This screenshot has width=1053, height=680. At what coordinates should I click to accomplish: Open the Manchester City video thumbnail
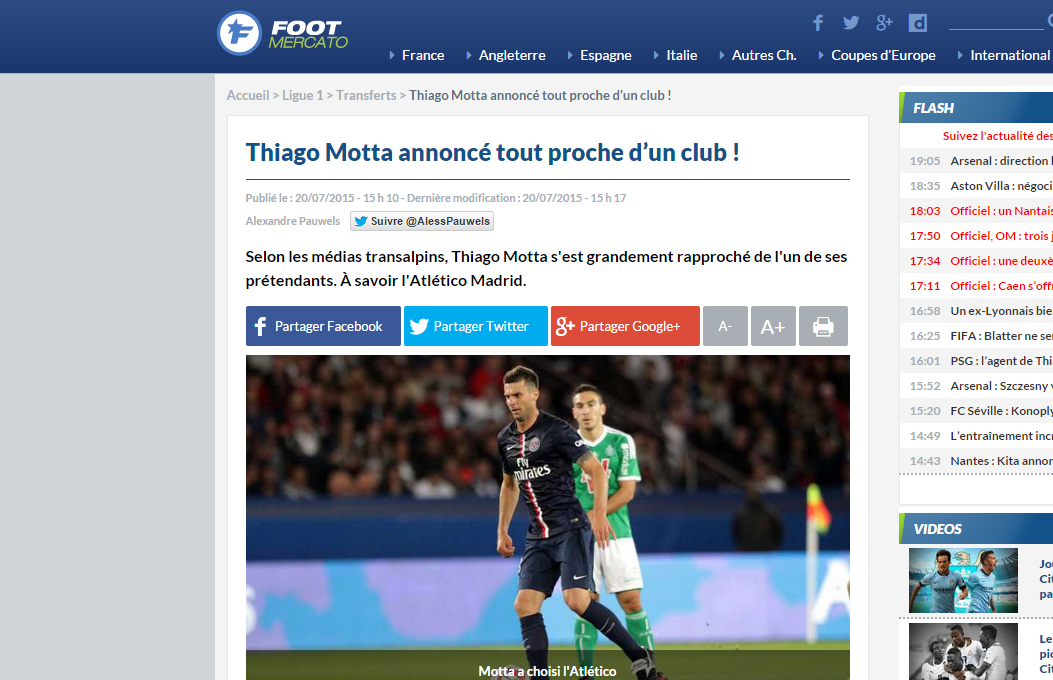[x=963, y=580]
